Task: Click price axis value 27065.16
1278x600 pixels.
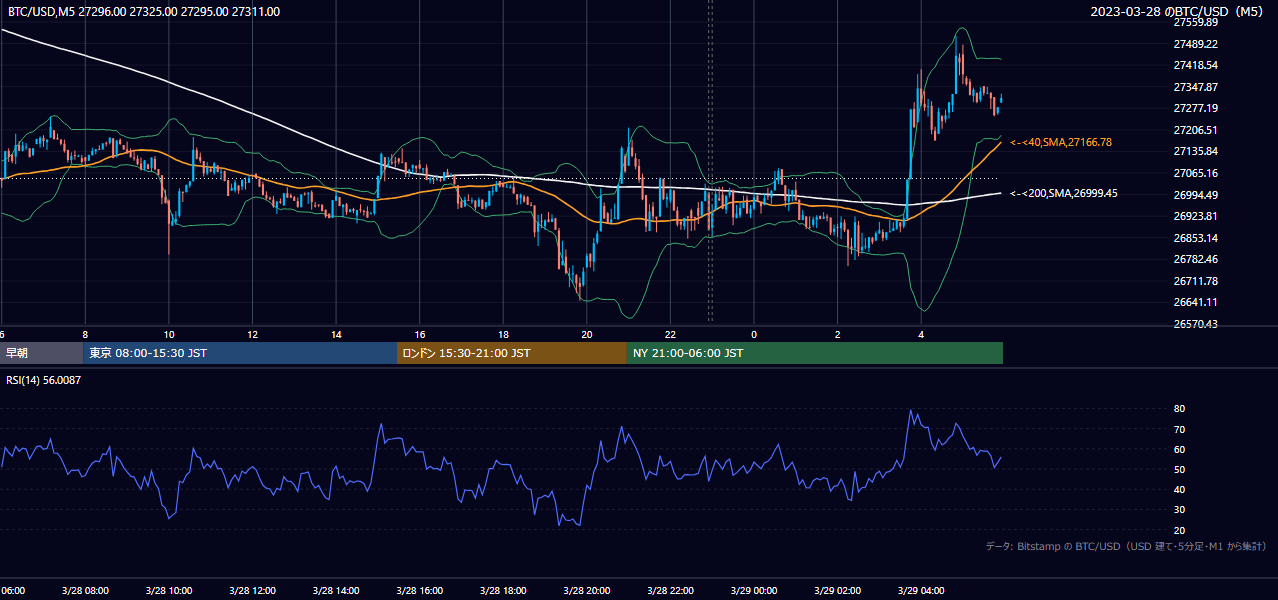Action: (1195, 173)
